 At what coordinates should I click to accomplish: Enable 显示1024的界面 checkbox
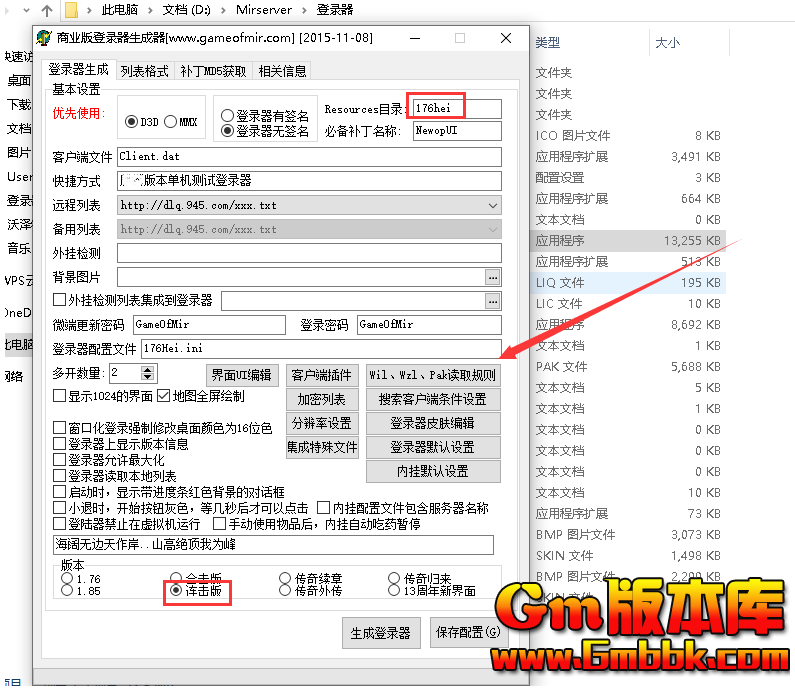pos(60,396)
